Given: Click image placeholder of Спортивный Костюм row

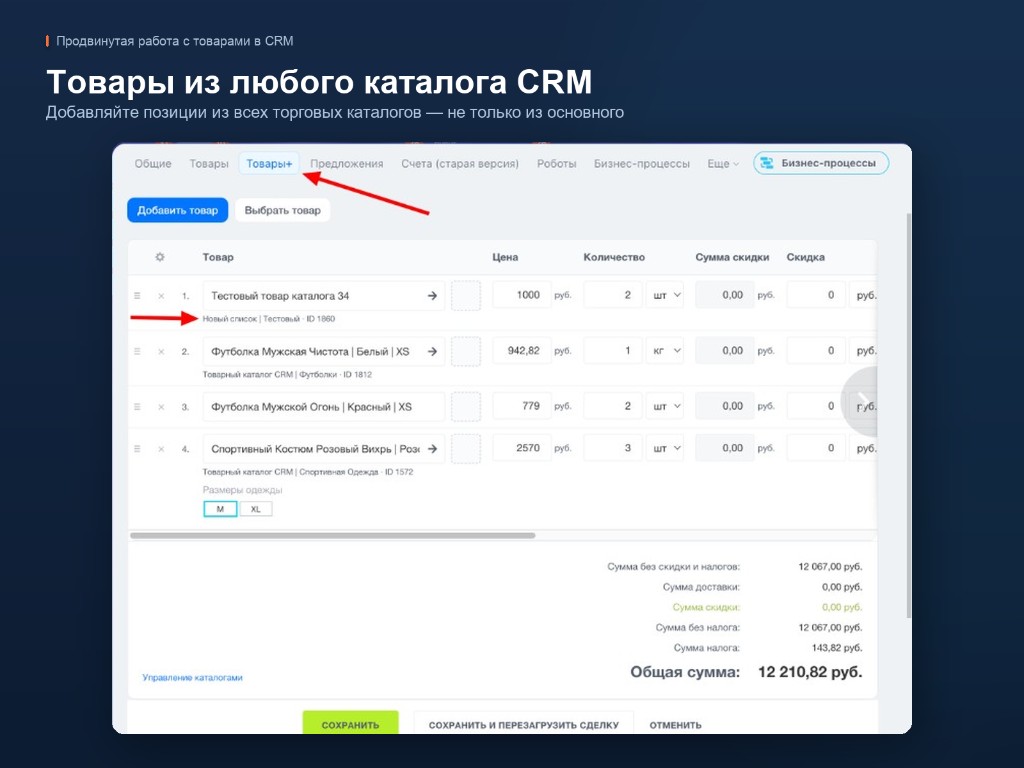Looking at the screenshot, I should point(466,449).
